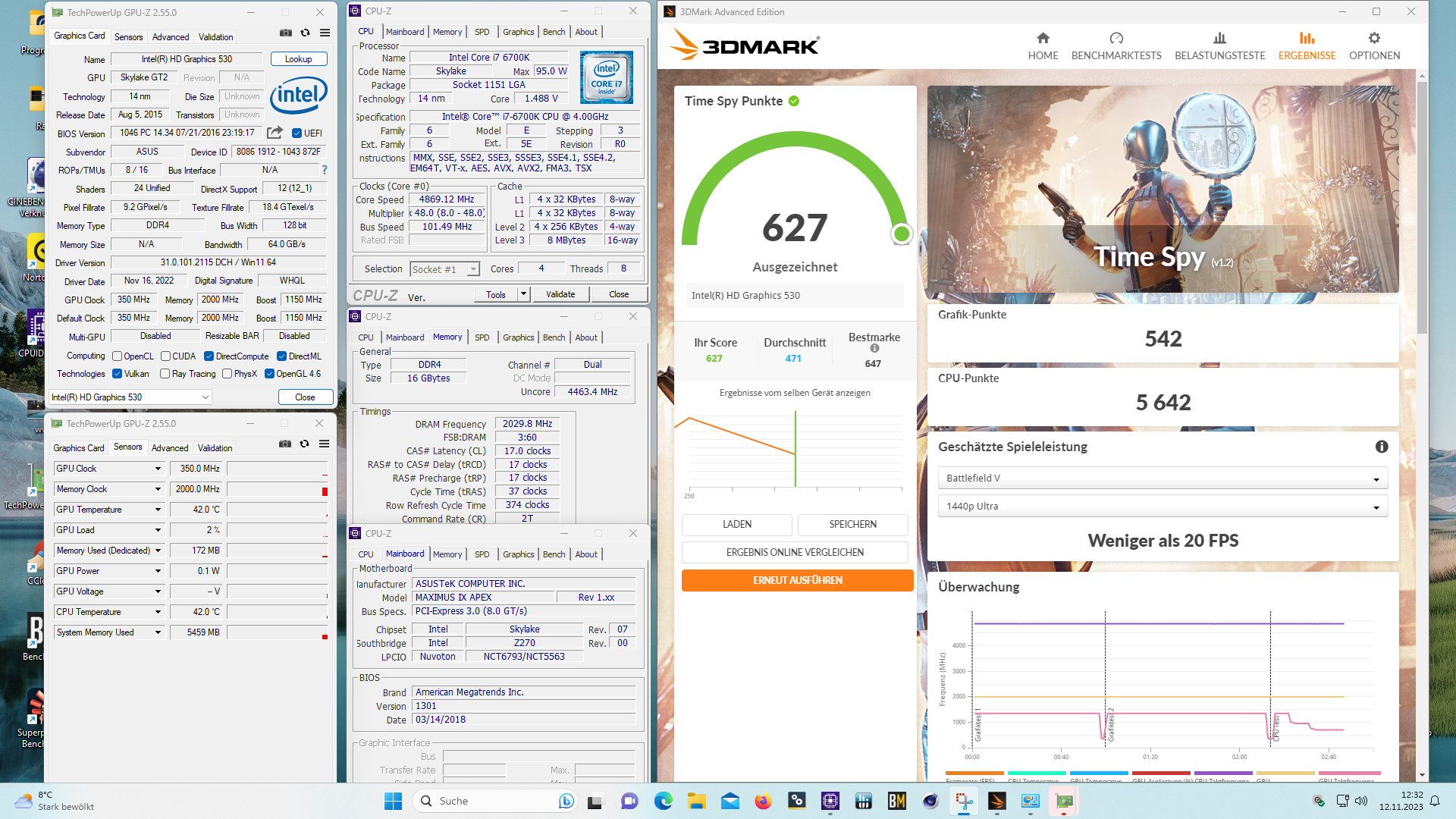Click Bestmarke info icon
1456x819 pixels.
[874, 349]
